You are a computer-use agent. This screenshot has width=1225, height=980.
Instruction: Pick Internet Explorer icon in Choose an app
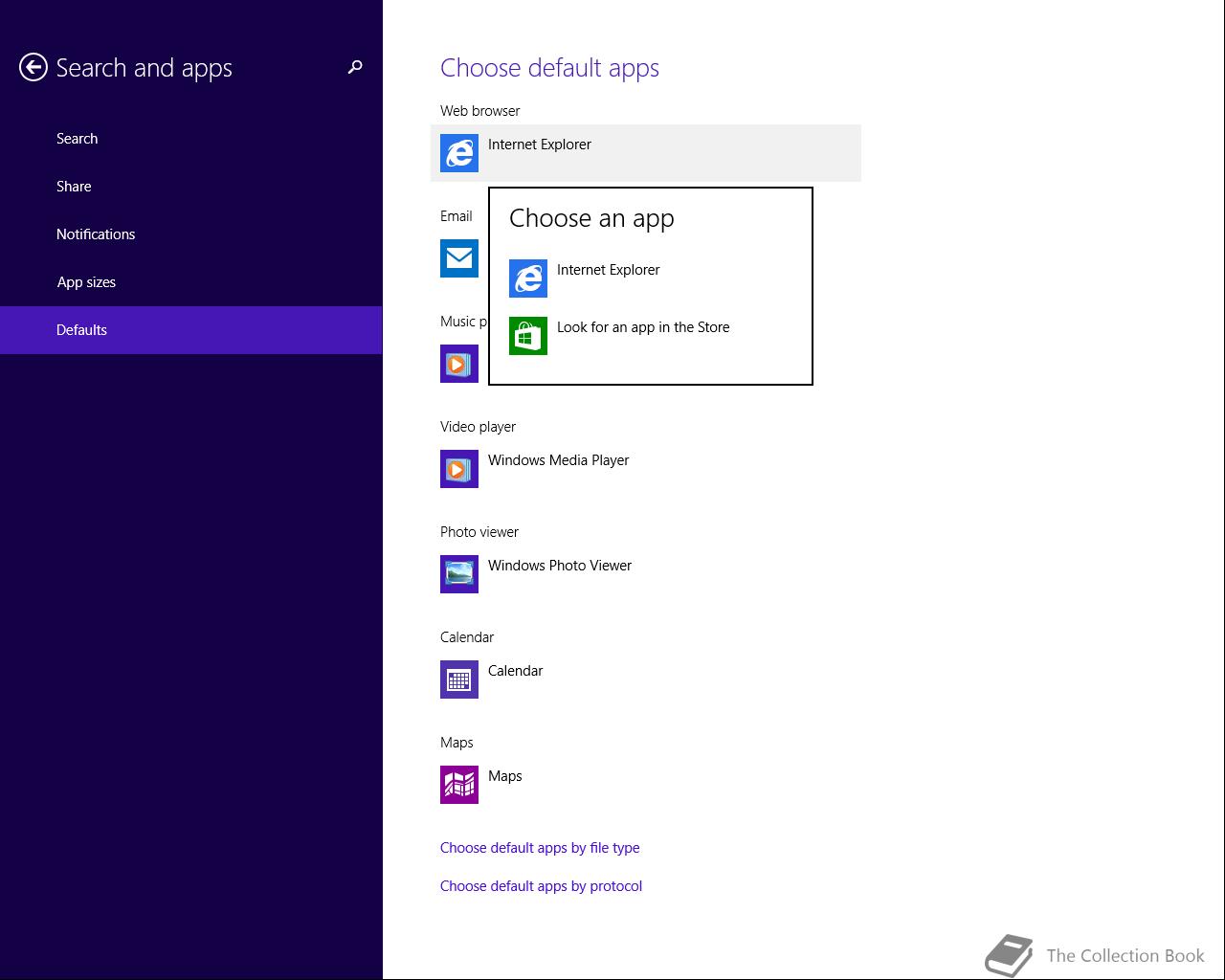coord(528,278)
